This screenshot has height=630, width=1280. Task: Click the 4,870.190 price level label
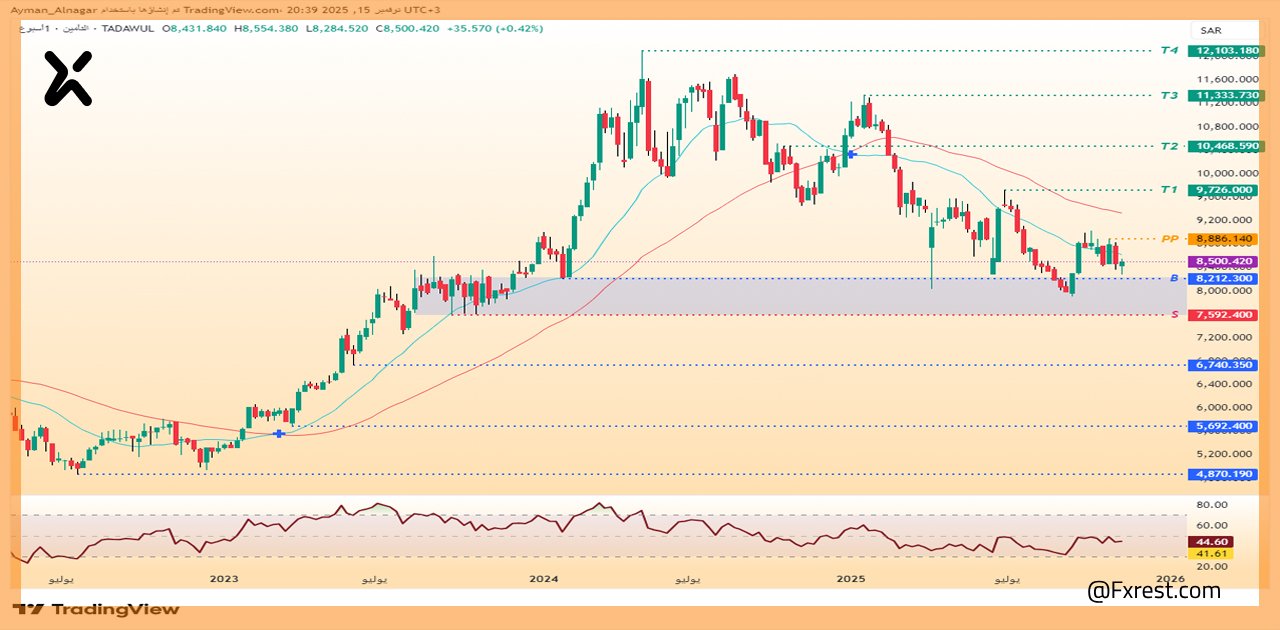tap(1224, 474)
